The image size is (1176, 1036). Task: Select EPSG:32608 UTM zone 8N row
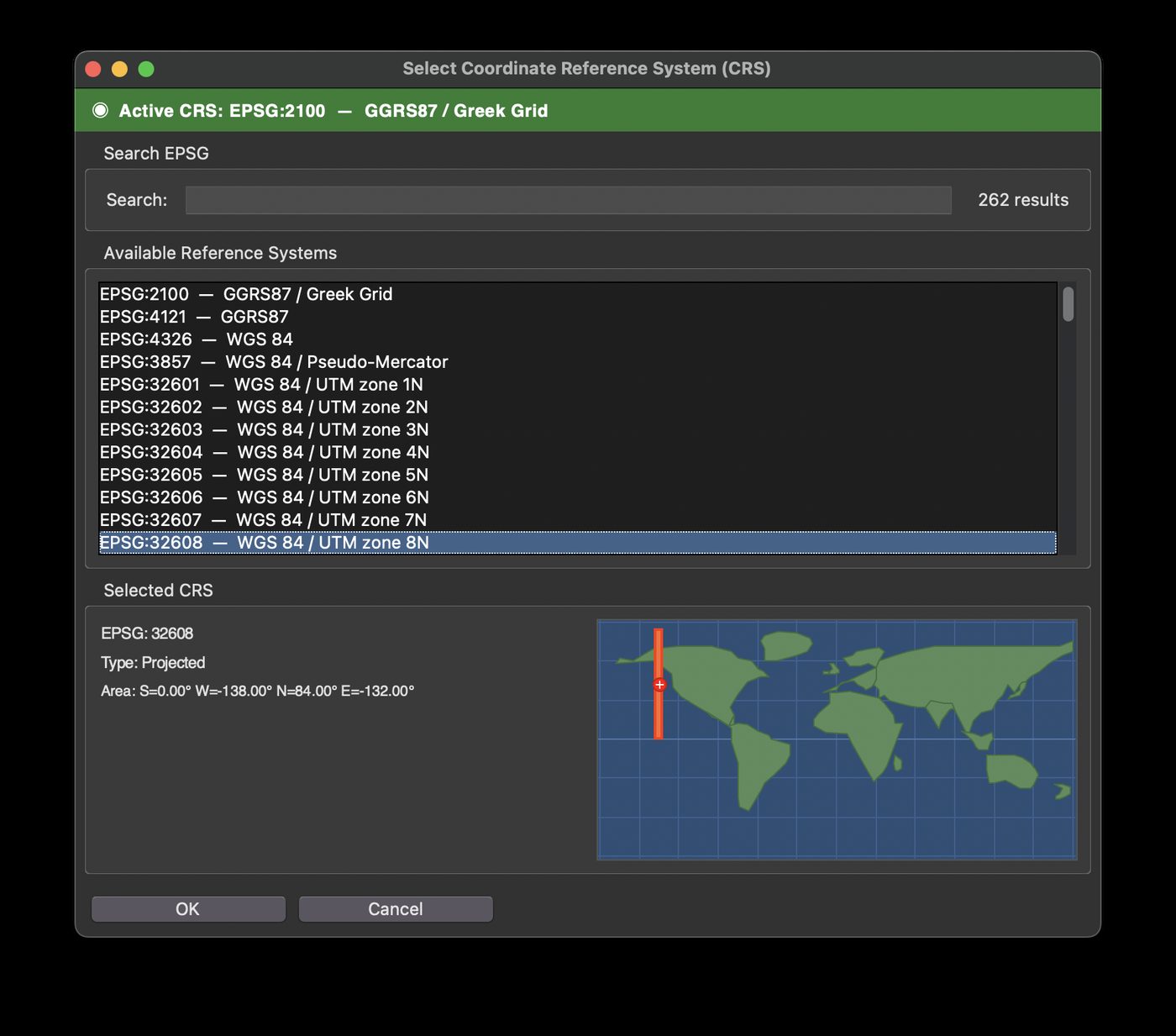coord(577,543)
